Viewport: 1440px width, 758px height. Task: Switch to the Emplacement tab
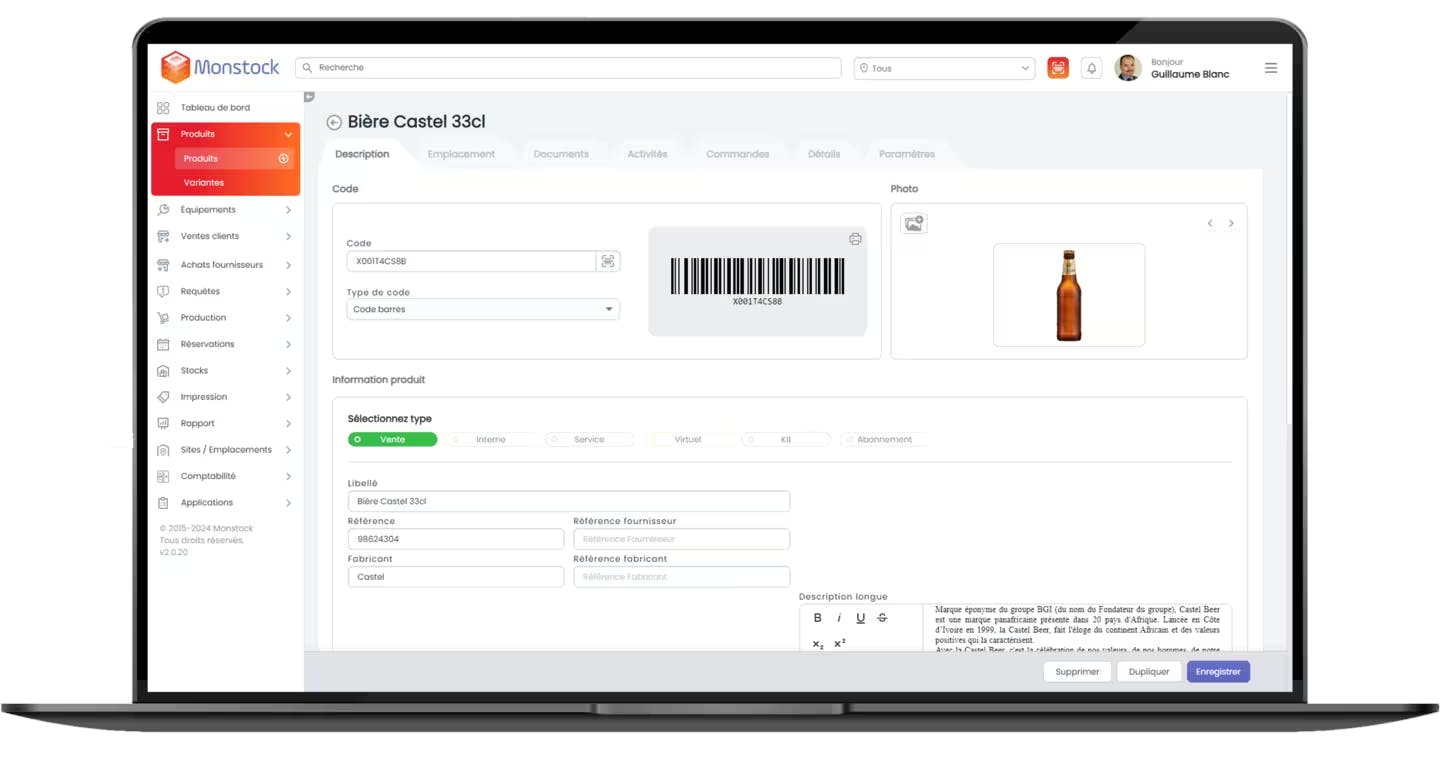(461, 154)
